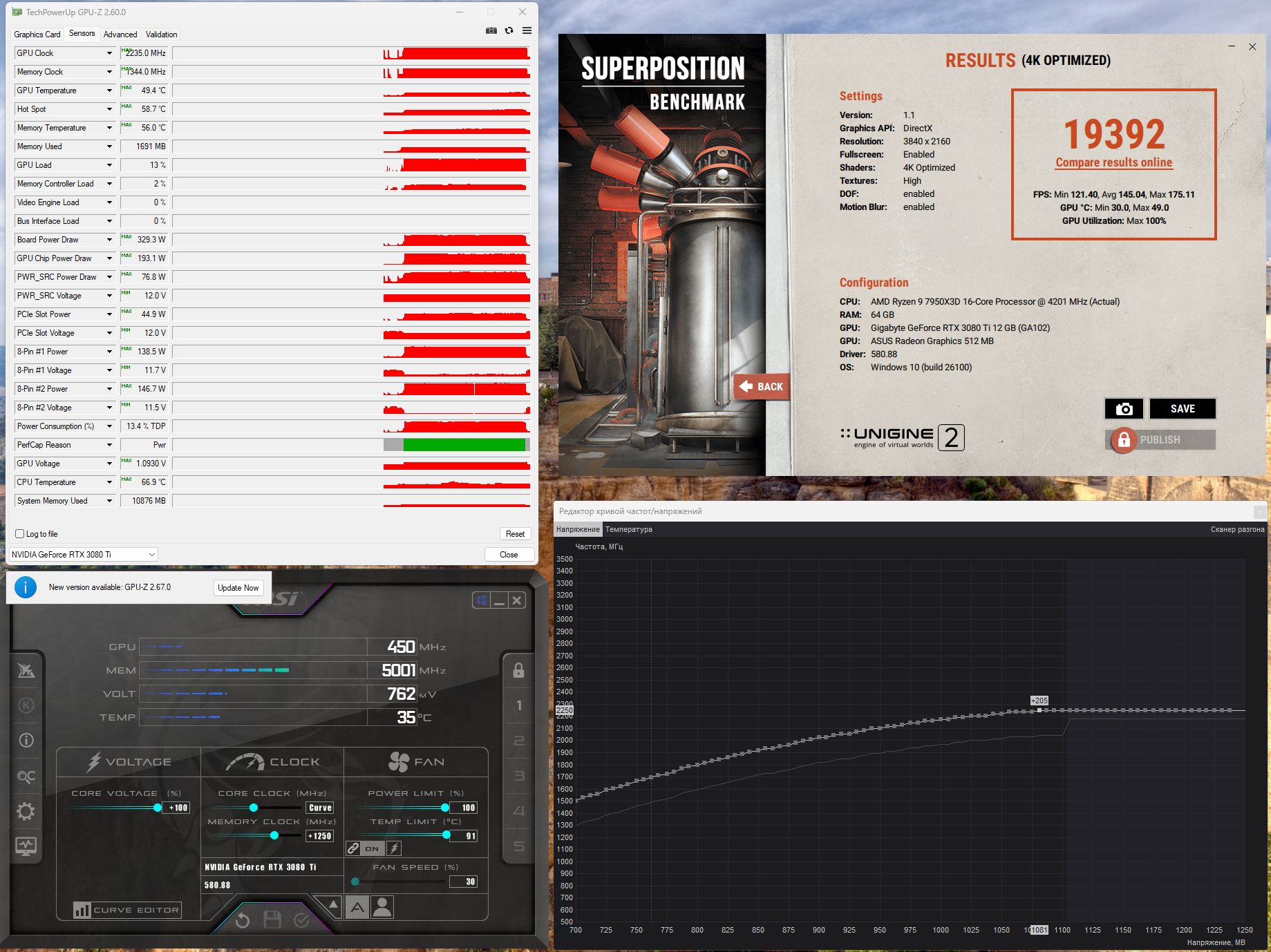Click the Superposition camera screenshot button
Image resolution: width=1271 pixels, height=952 pixels.
click(1124, 409)
